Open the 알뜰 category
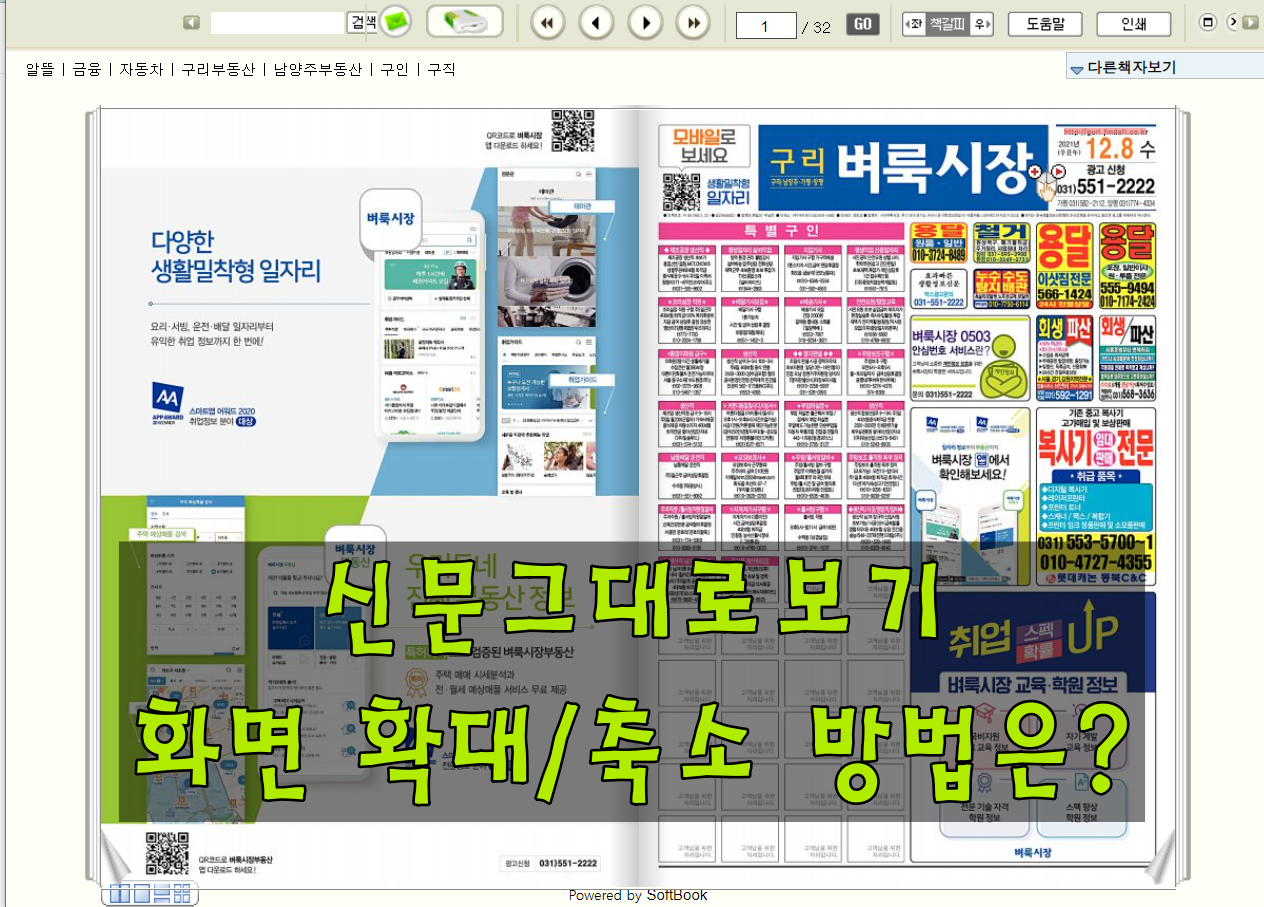 (39, 70)
